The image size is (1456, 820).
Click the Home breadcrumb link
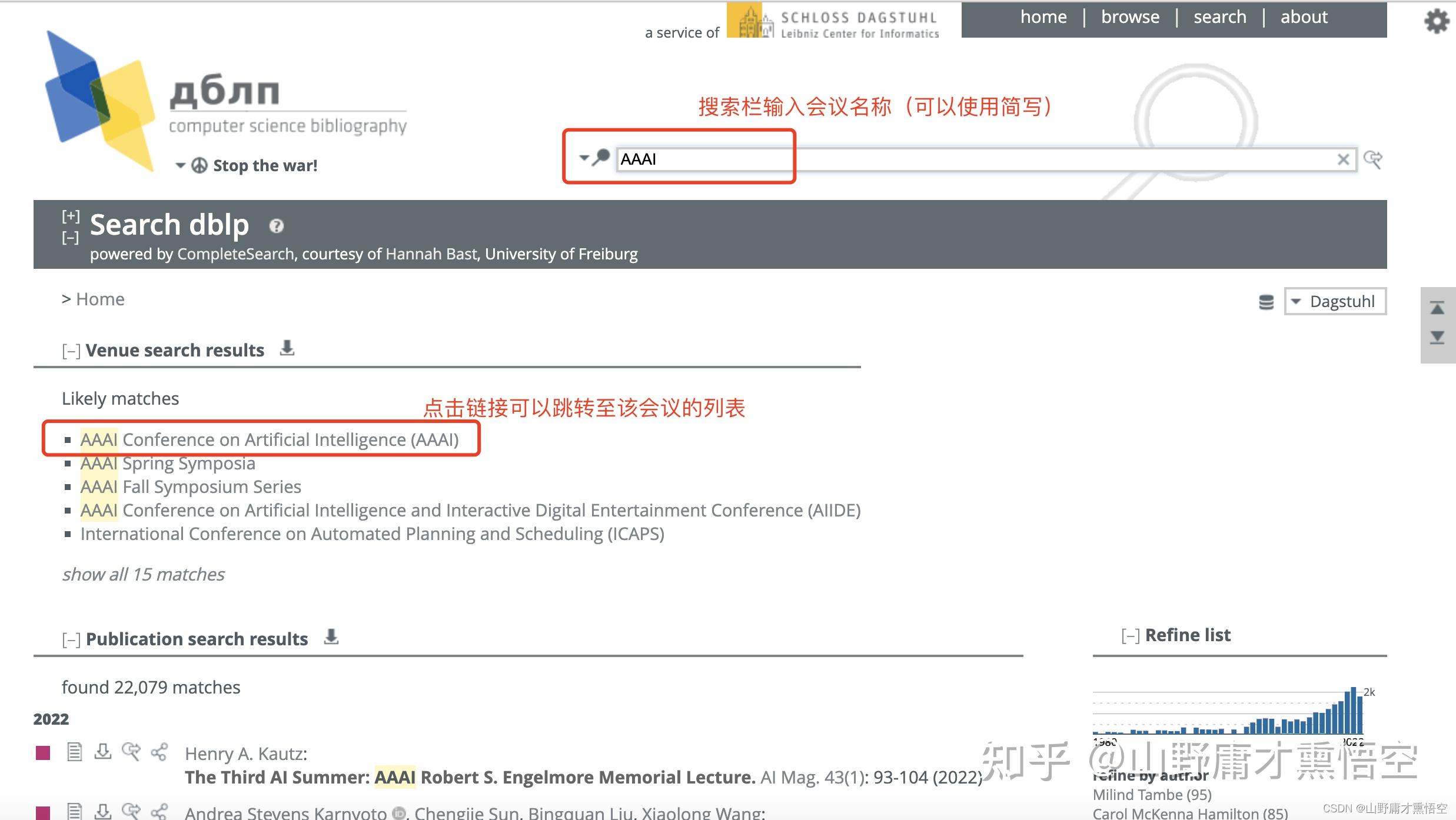coord(100,299)
